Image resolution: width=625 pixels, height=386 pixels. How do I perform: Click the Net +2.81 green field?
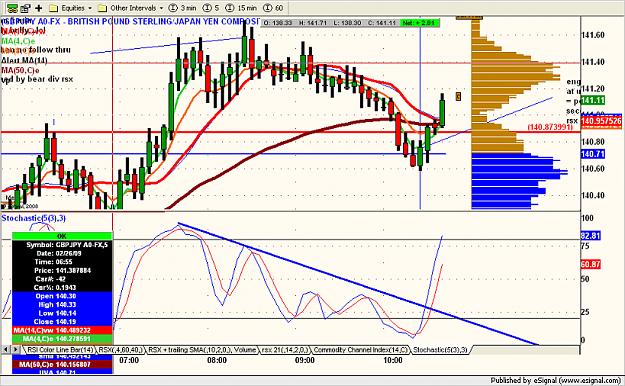(419, 23)
